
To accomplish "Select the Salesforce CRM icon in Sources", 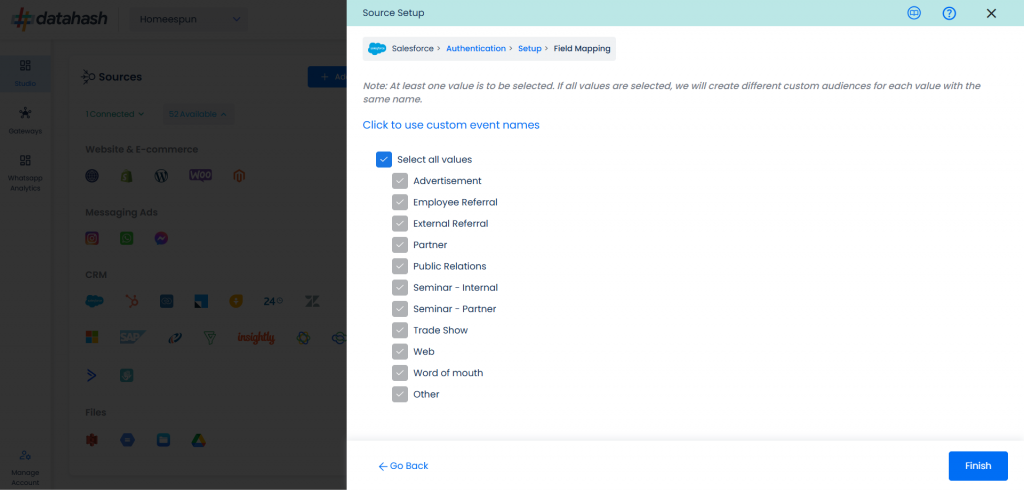I will pos(95,301).
